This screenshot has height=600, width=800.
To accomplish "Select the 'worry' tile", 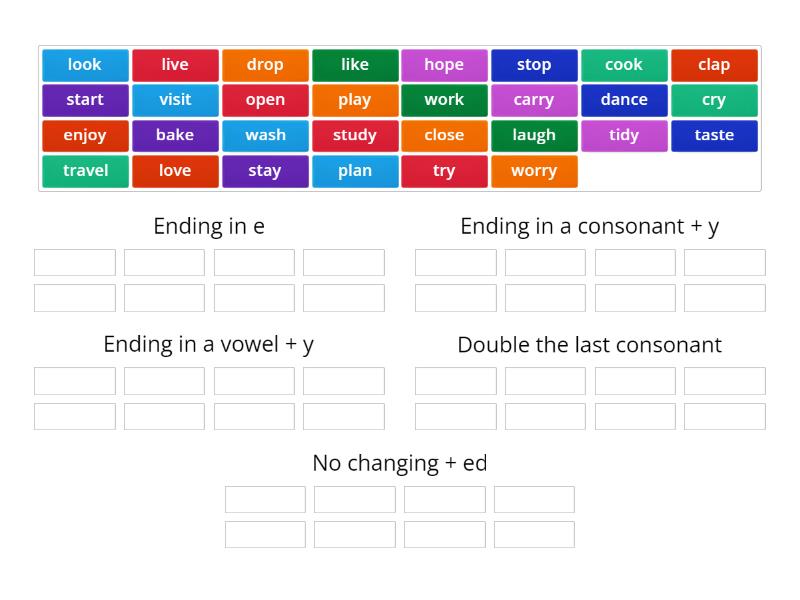I will coord(534,171).
